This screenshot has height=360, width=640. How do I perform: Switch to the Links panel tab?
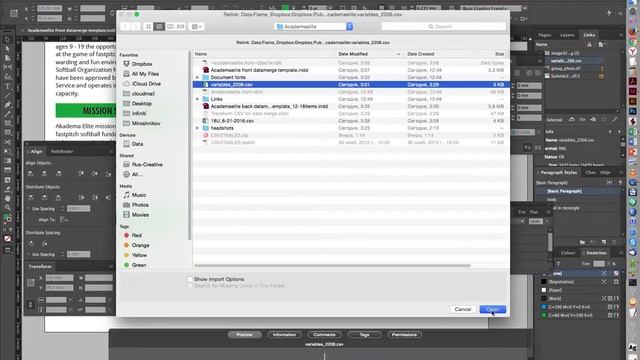pos(589,35)
